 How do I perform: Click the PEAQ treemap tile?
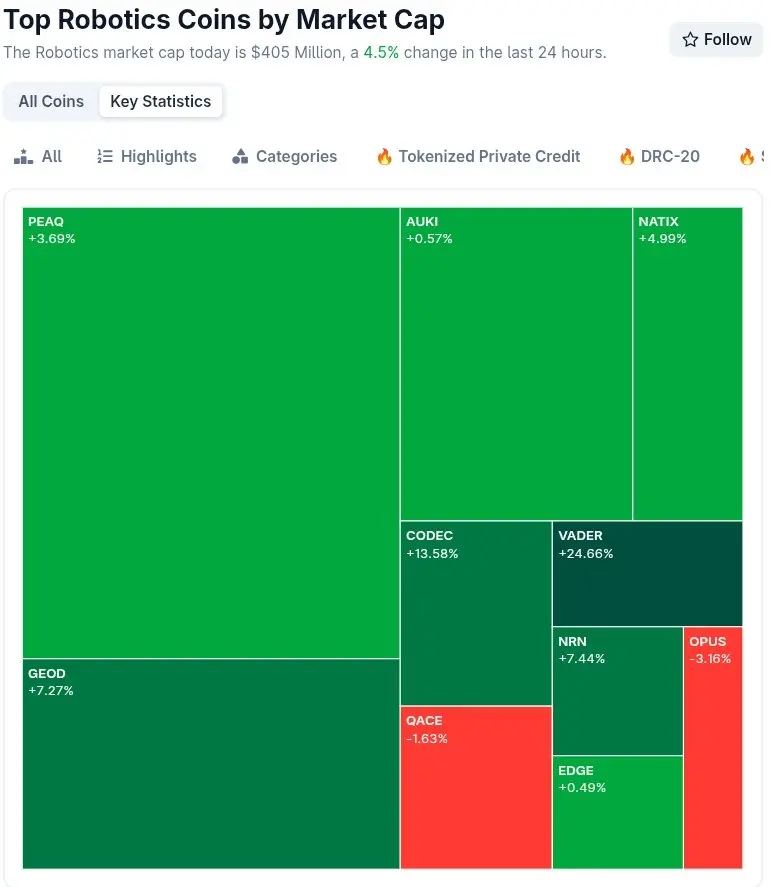coord(211,433)
